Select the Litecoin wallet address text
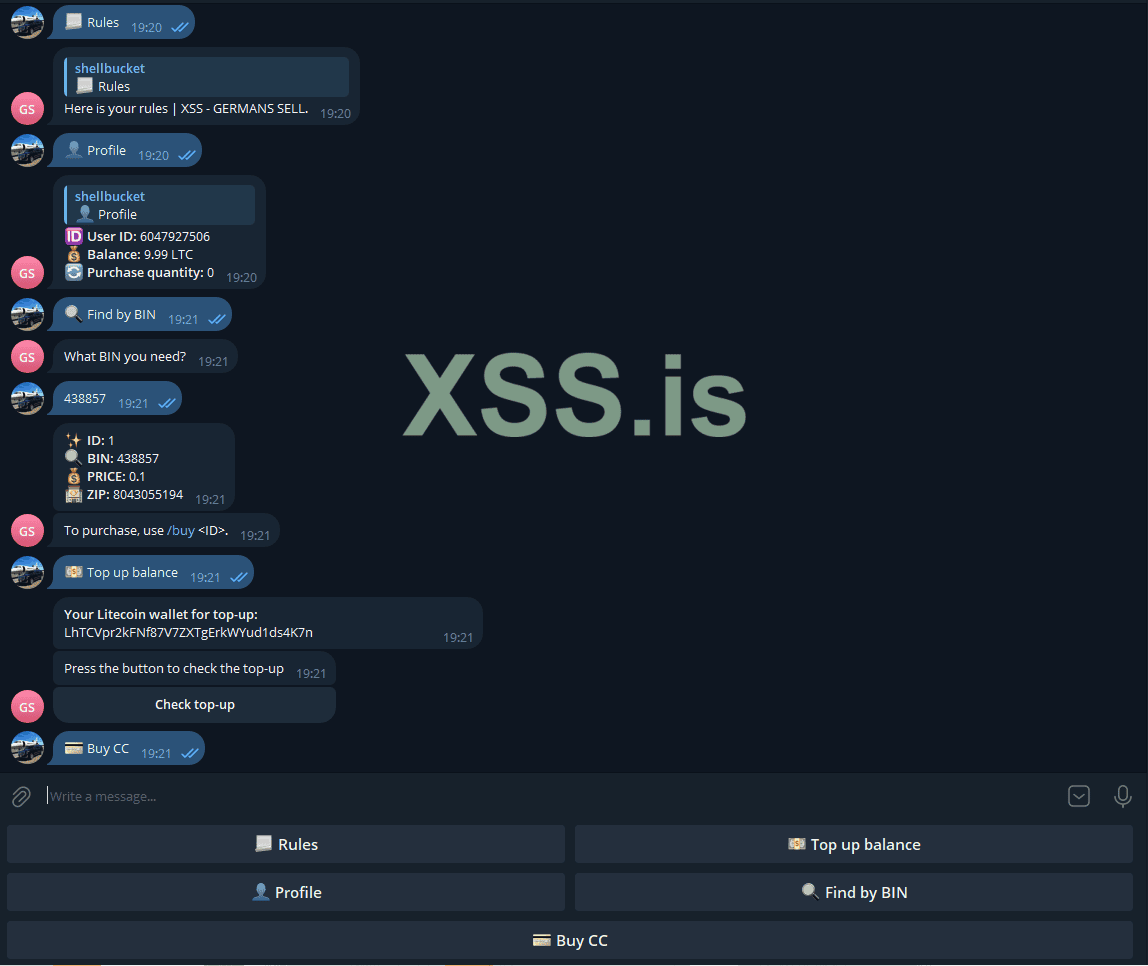Viewport: 1148px width, 966px height. 188,632
